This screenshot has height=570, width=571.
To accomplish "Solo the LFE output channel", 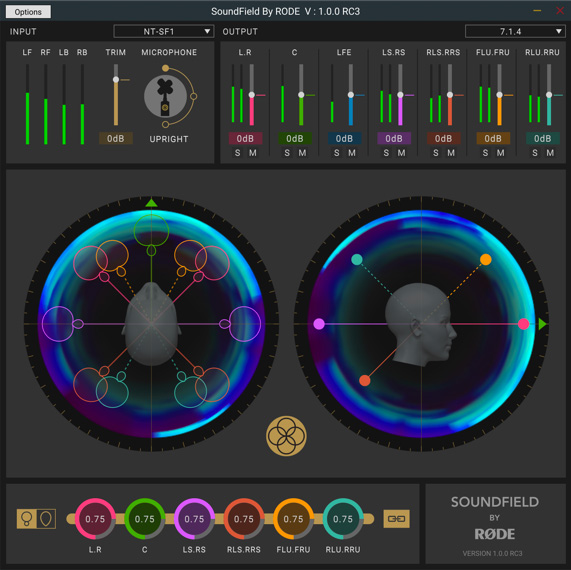I will pyautogui.click(x=336, y=153).
